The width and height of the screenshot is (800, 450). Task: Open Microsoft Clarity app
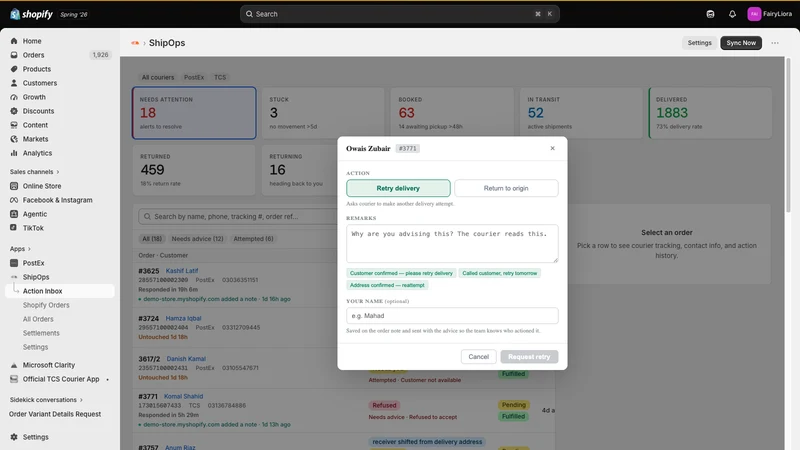(x=48, y=365)
